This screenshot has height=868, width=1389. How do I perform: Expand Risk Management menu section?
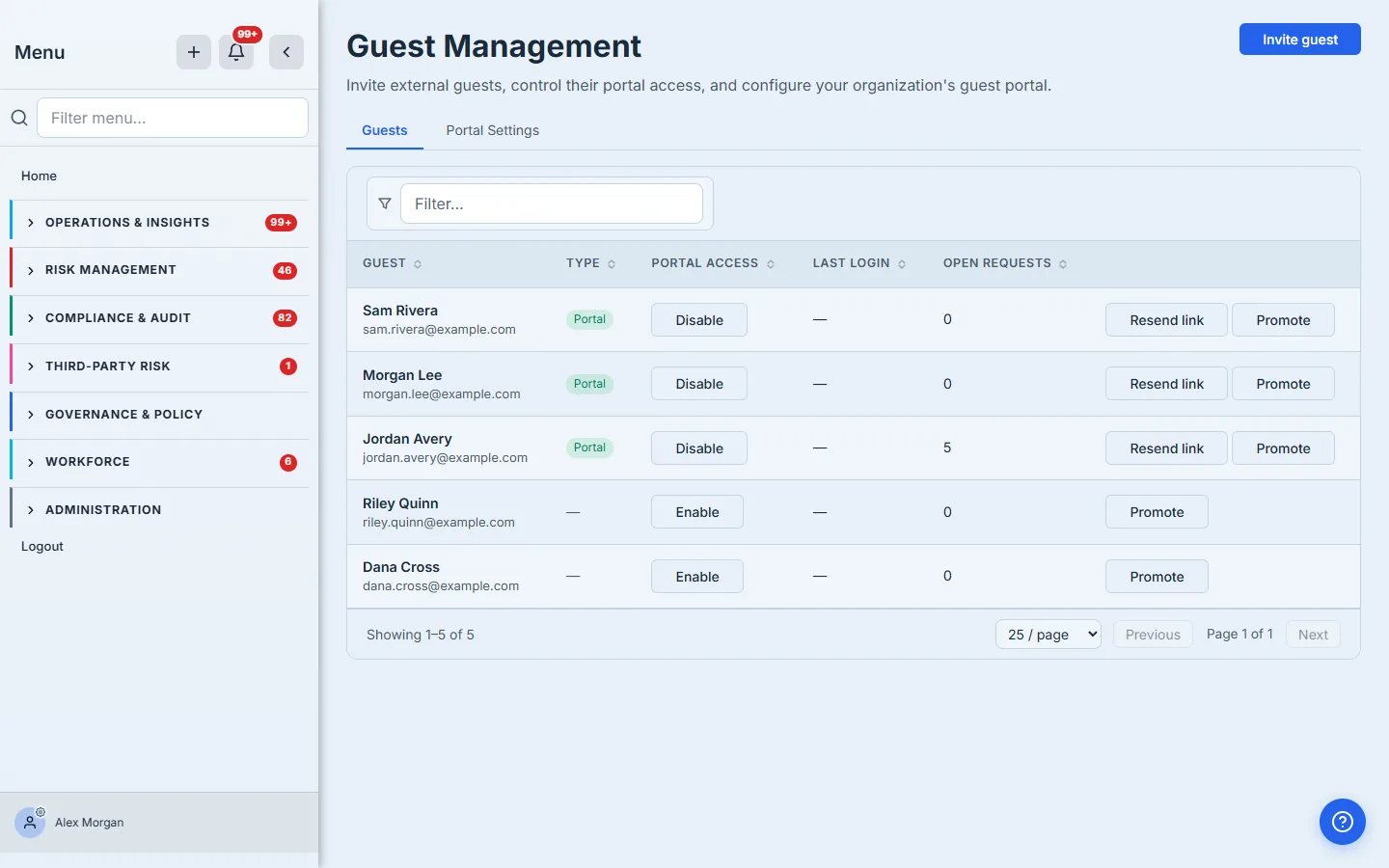pyautogui.click(x=159, y=270)
